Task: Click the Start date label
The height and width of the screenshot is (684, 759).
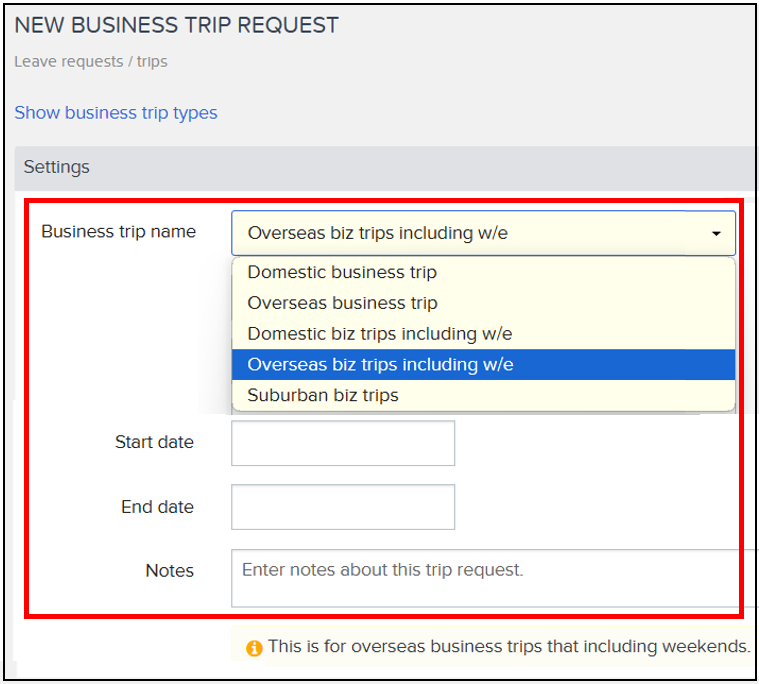Action: 154,442
